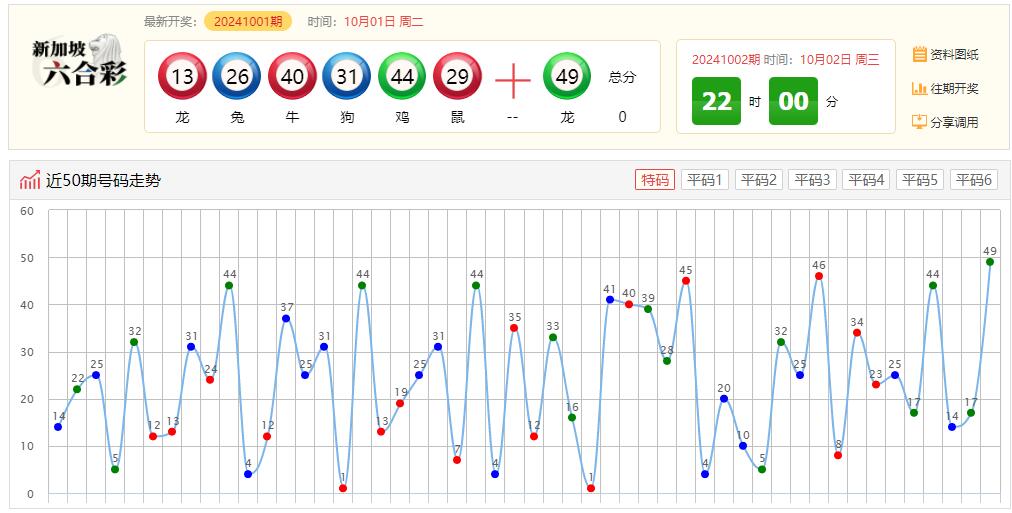1012x513 pixels.
Task: Select the 特码 tab
Action: tap(655, 180)
